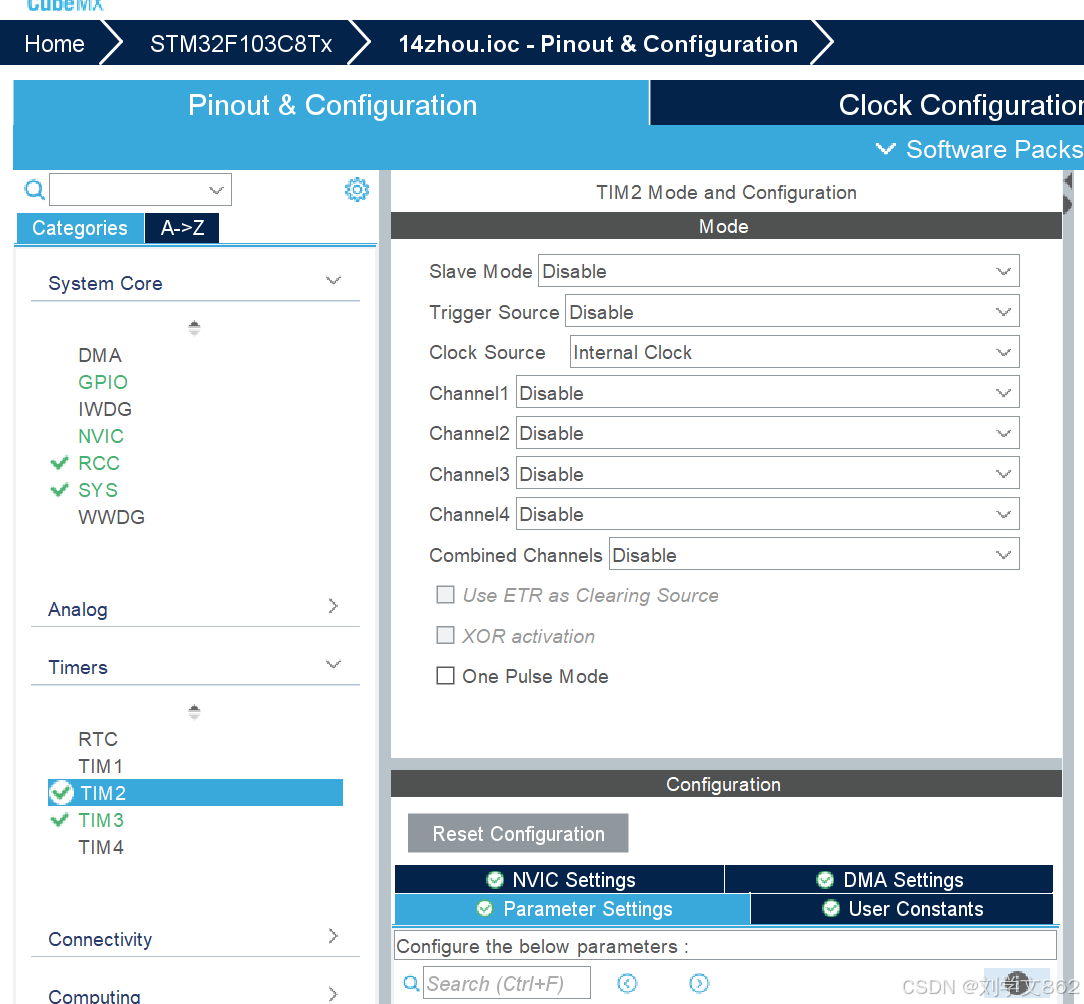Select DMA in System Core list

pos(100,355)
